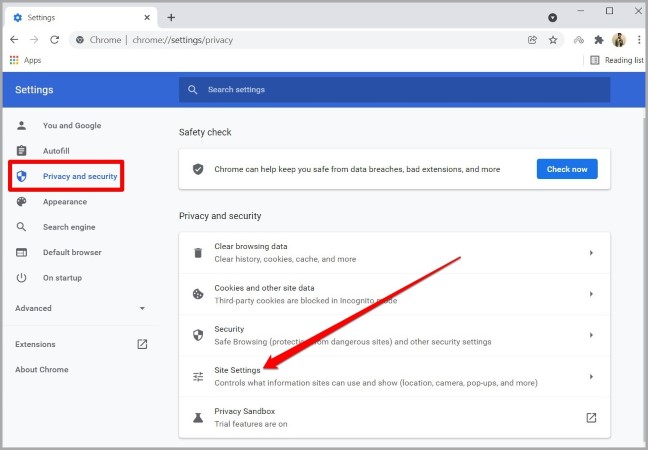Click the You and Google person icon
Screen dimensions: 648x450
(21, 126)
